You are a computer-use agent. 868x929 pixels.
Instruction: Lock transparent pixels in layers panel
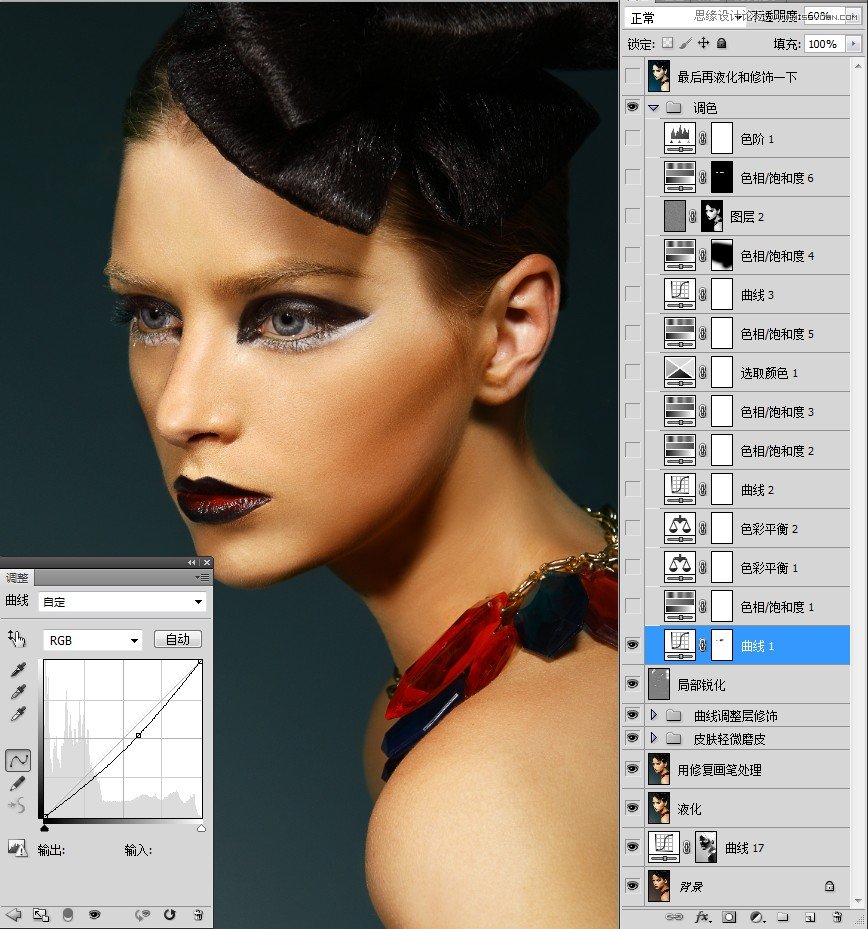pyautogui.click(x=668, y=43)
